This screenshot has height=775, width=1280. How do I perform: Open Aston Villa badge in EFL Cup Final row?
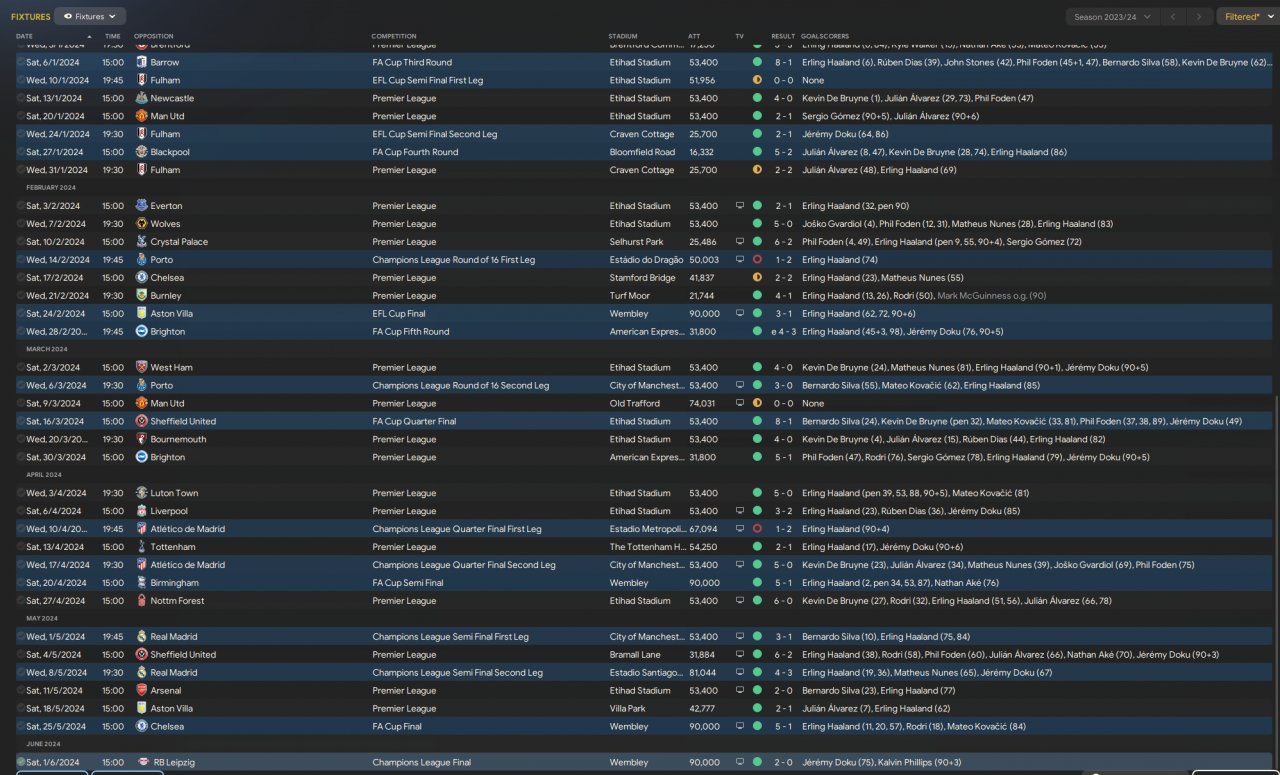[x=141, y=314]
